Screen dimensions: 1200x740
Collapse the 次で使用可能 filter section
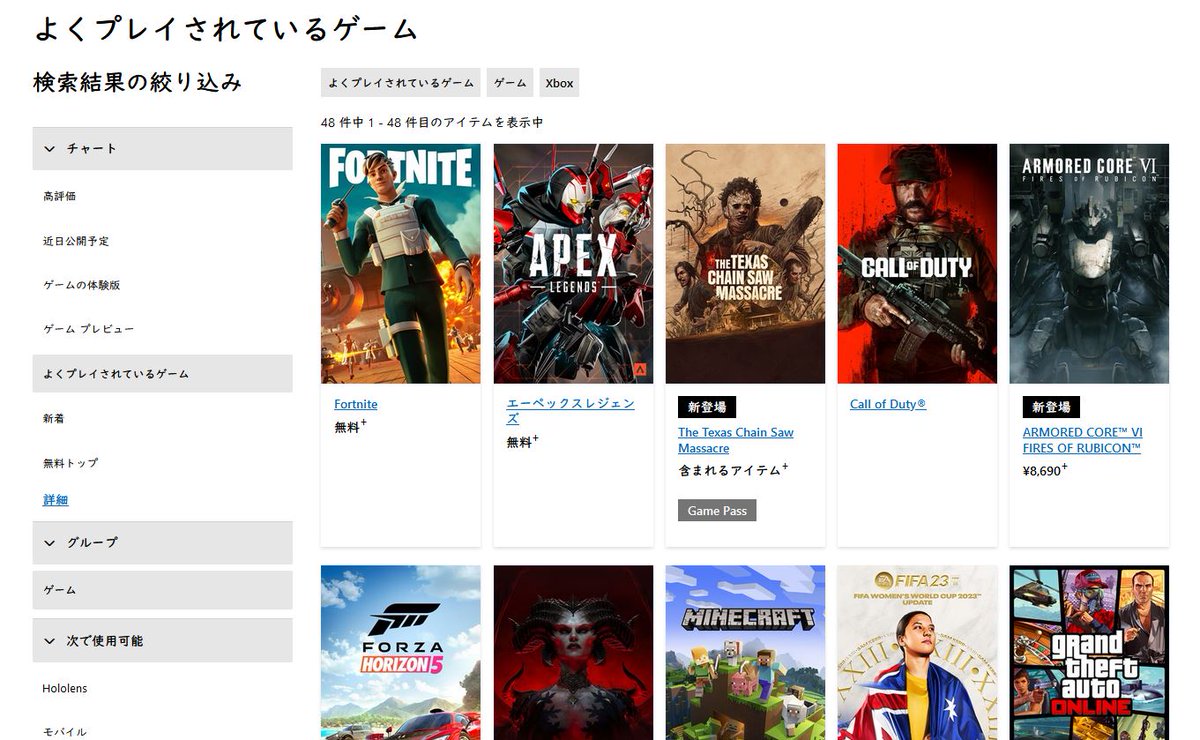tap(162, 640)
